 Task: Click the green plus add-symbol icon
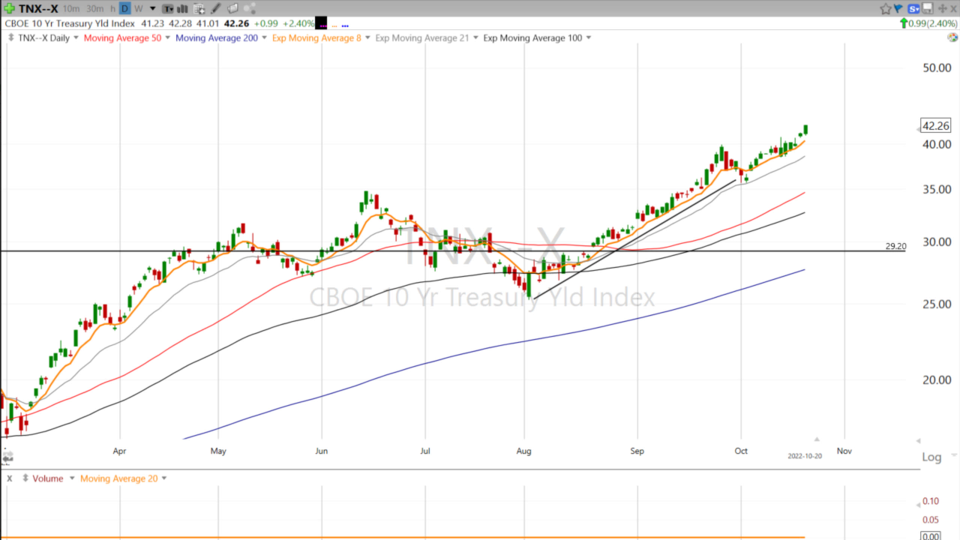9,8
